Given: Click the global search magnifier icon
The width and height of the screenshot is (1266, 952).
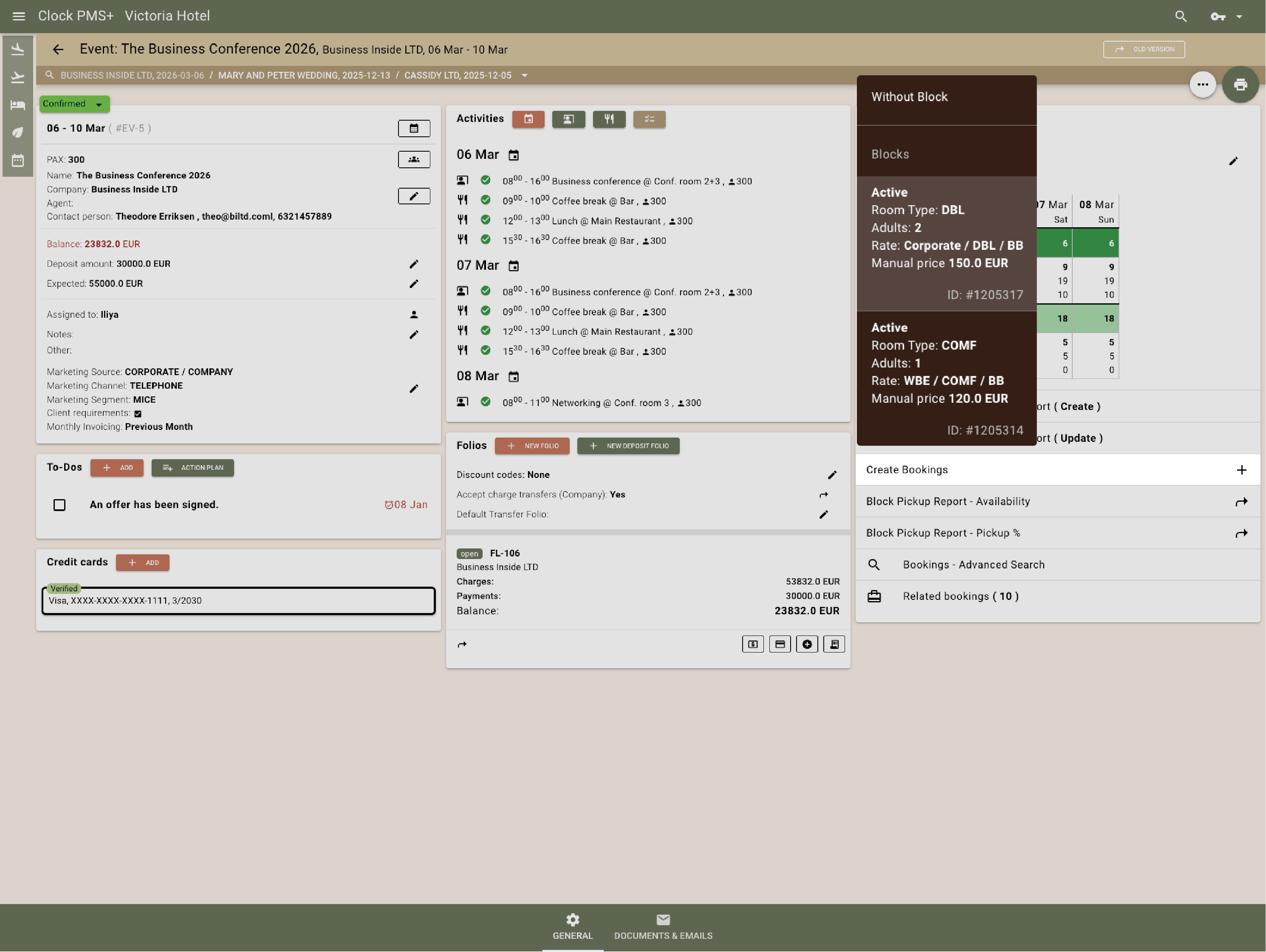Looking at the screenshot, I should click(1180, 16).
